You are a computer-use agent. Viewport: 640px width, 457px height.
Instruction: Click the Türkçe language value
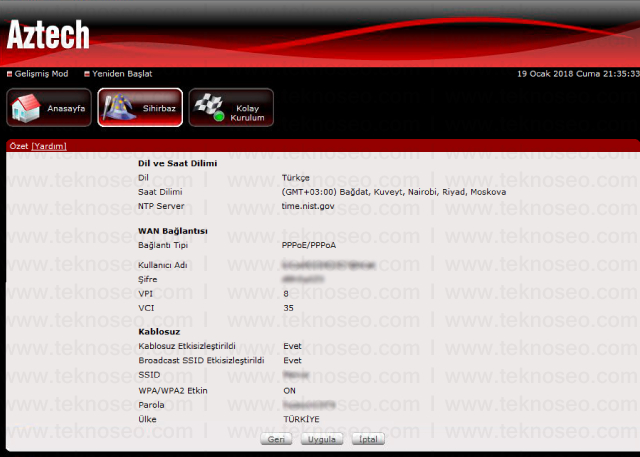click(x=296, y=178)
